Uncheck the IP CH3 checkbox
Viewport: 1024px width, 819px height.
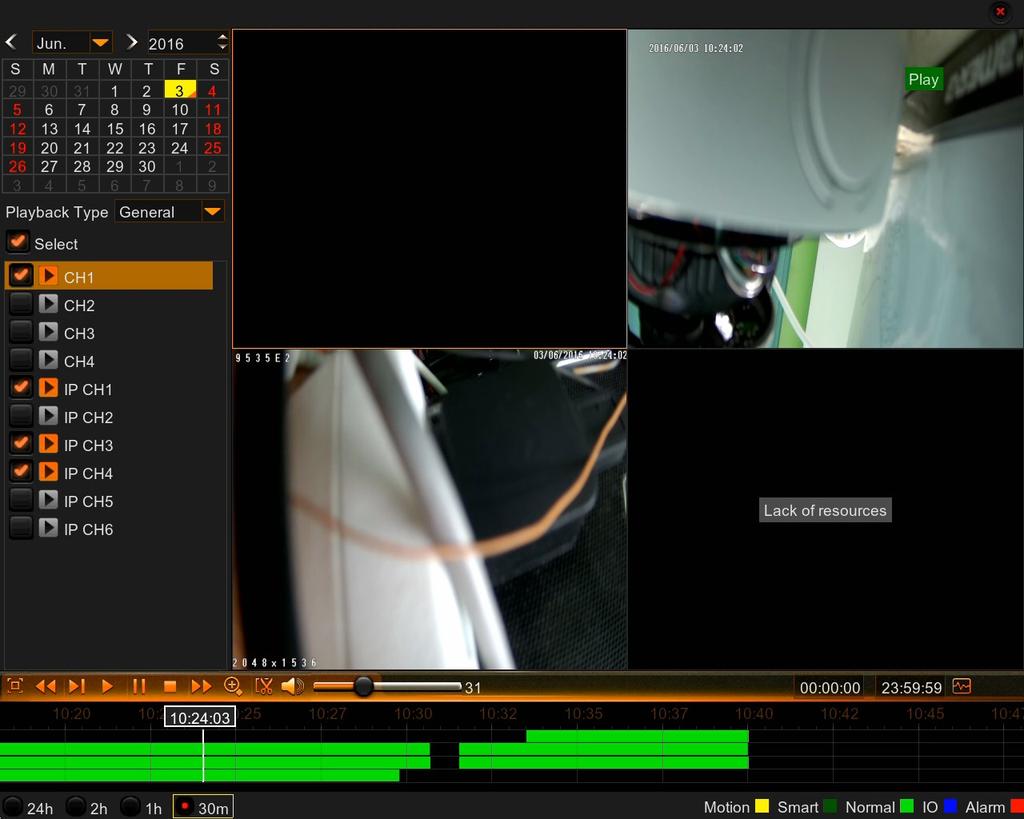click(20, 444)
